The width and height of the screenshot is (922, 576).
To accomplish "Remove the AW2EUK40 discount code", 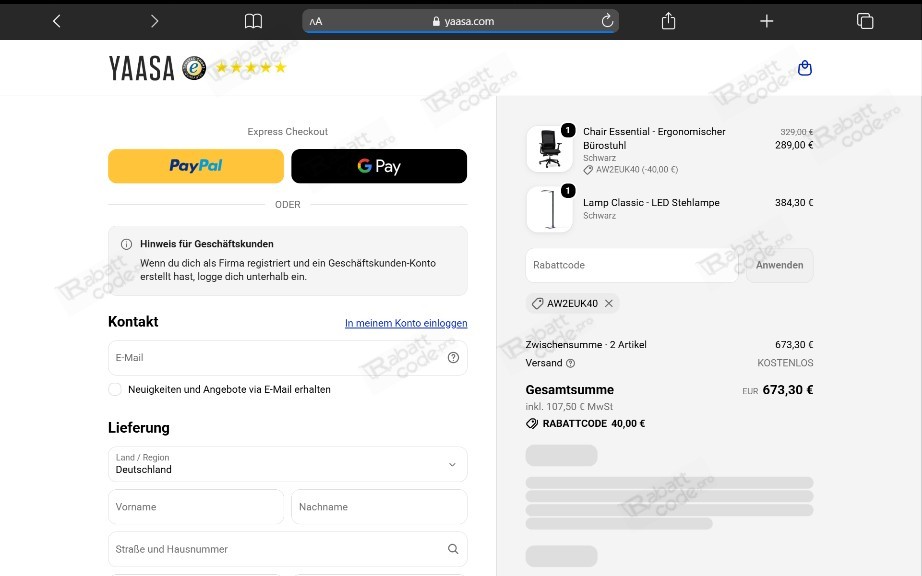I will tap(609, 303).
